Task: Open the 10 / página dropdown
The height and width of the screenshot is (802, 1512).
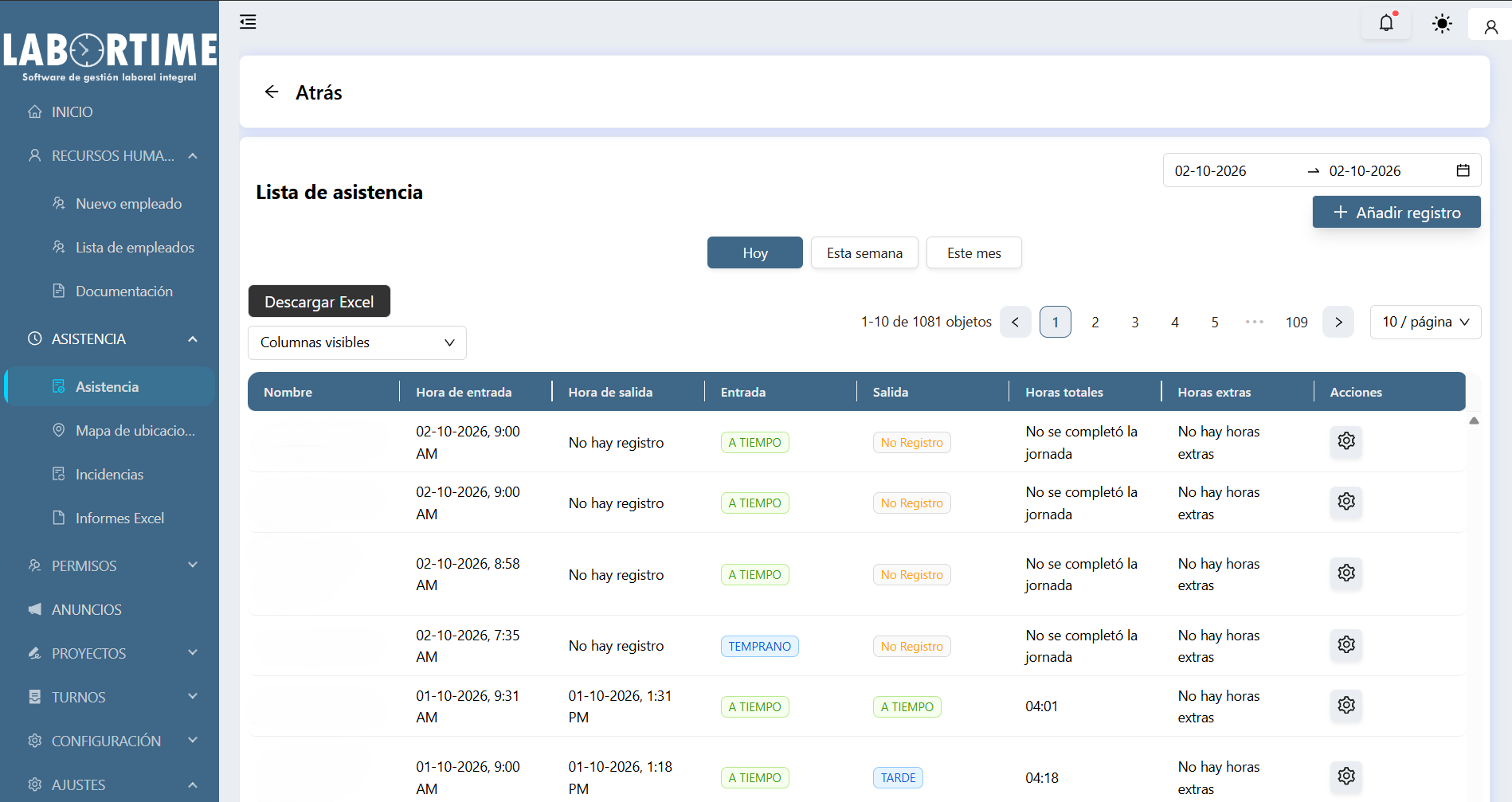Action: click(x=1425, y=322)
